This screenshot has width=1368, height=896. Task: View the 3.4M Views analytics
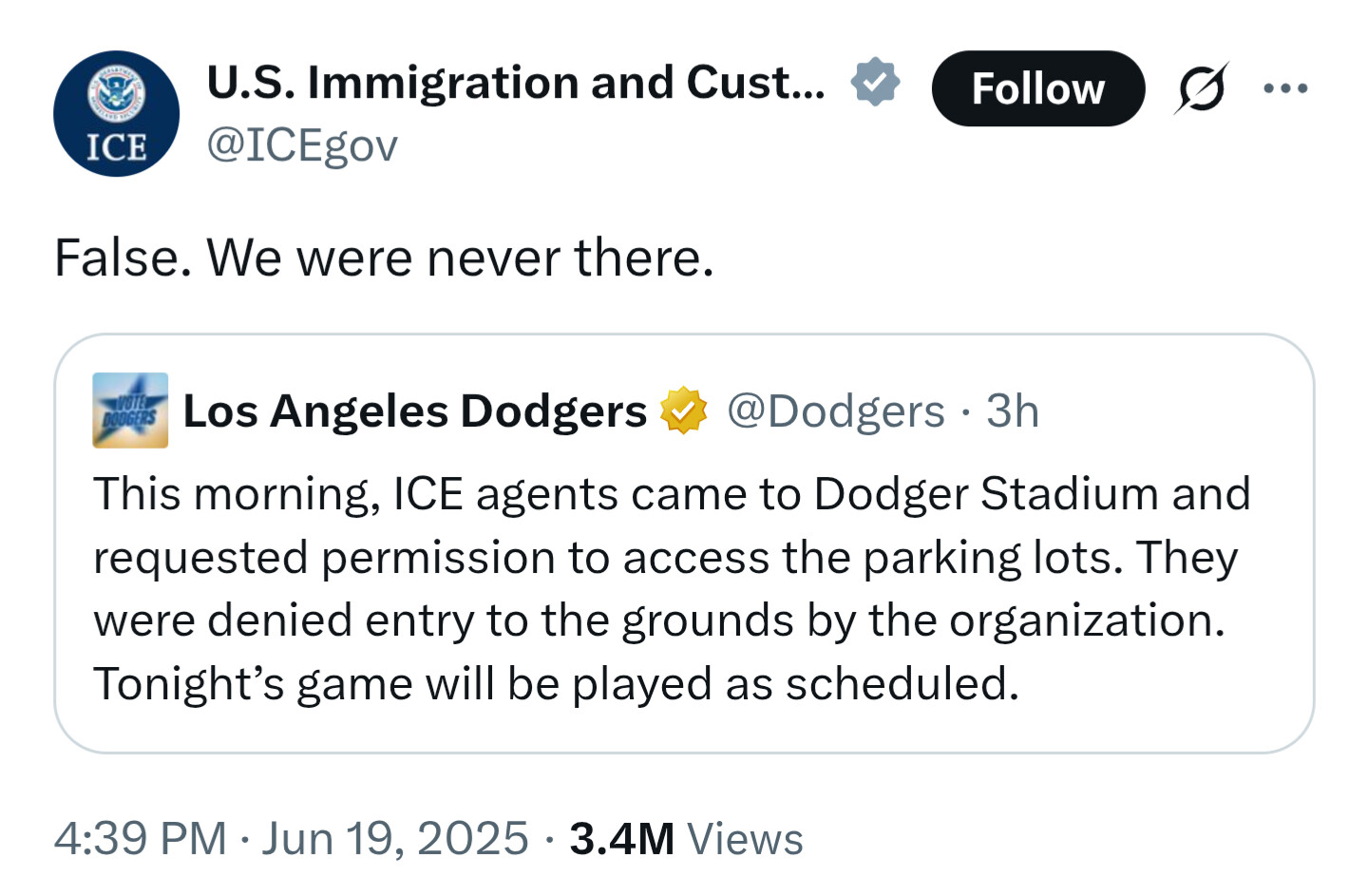pos(686,839)
